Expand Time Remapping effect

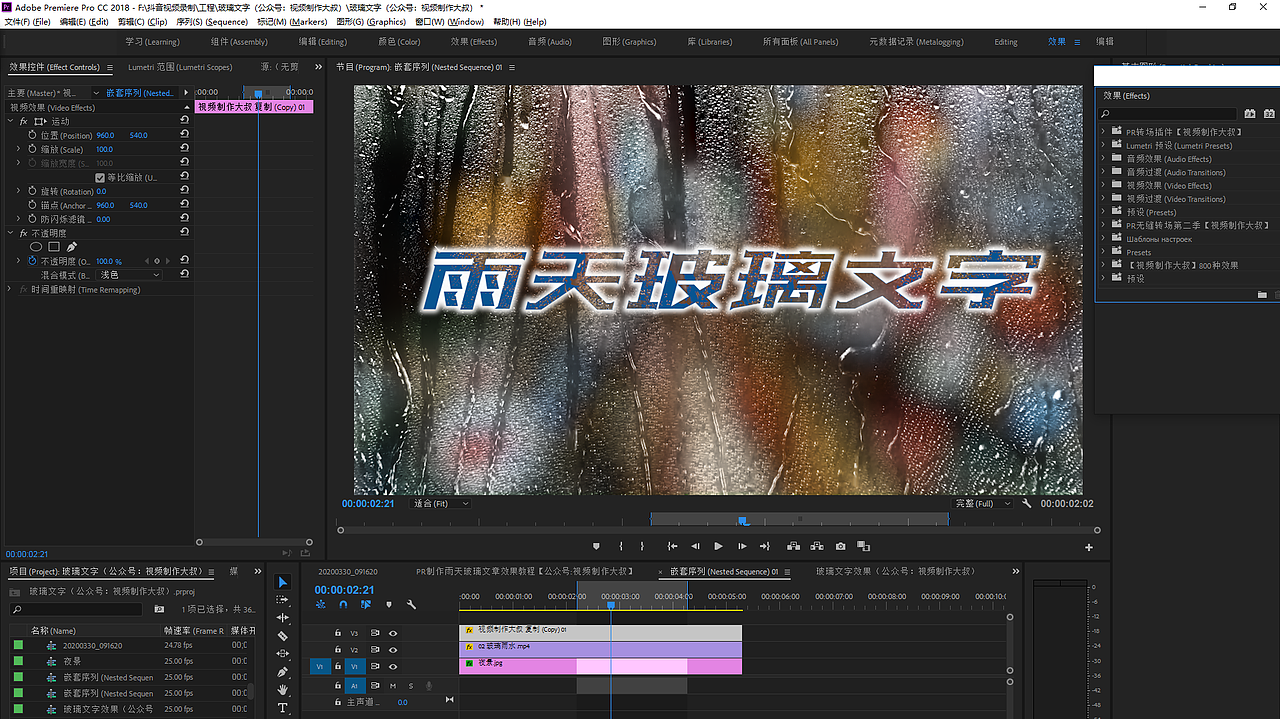click(10, 289)
